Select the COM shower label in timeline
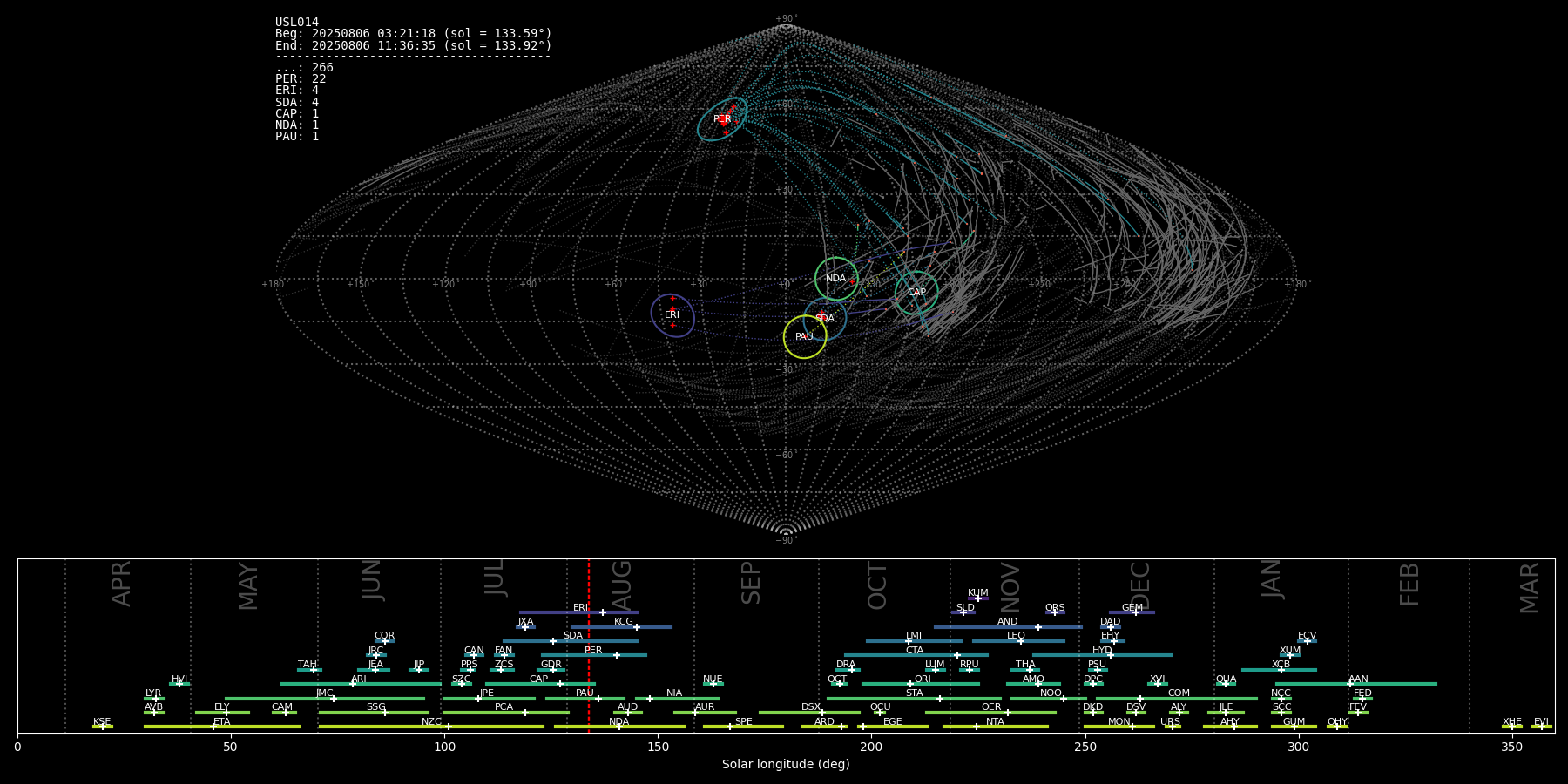The image size is (1568, 784). (1179, 693)
